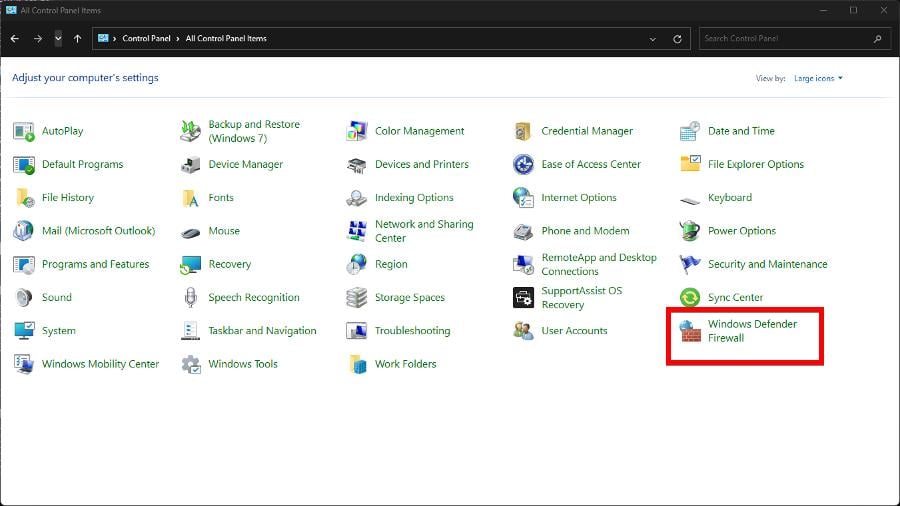Open SupportAssist OS Recovery link
Screen dimensions: 900x506
[x=581, y=298]
